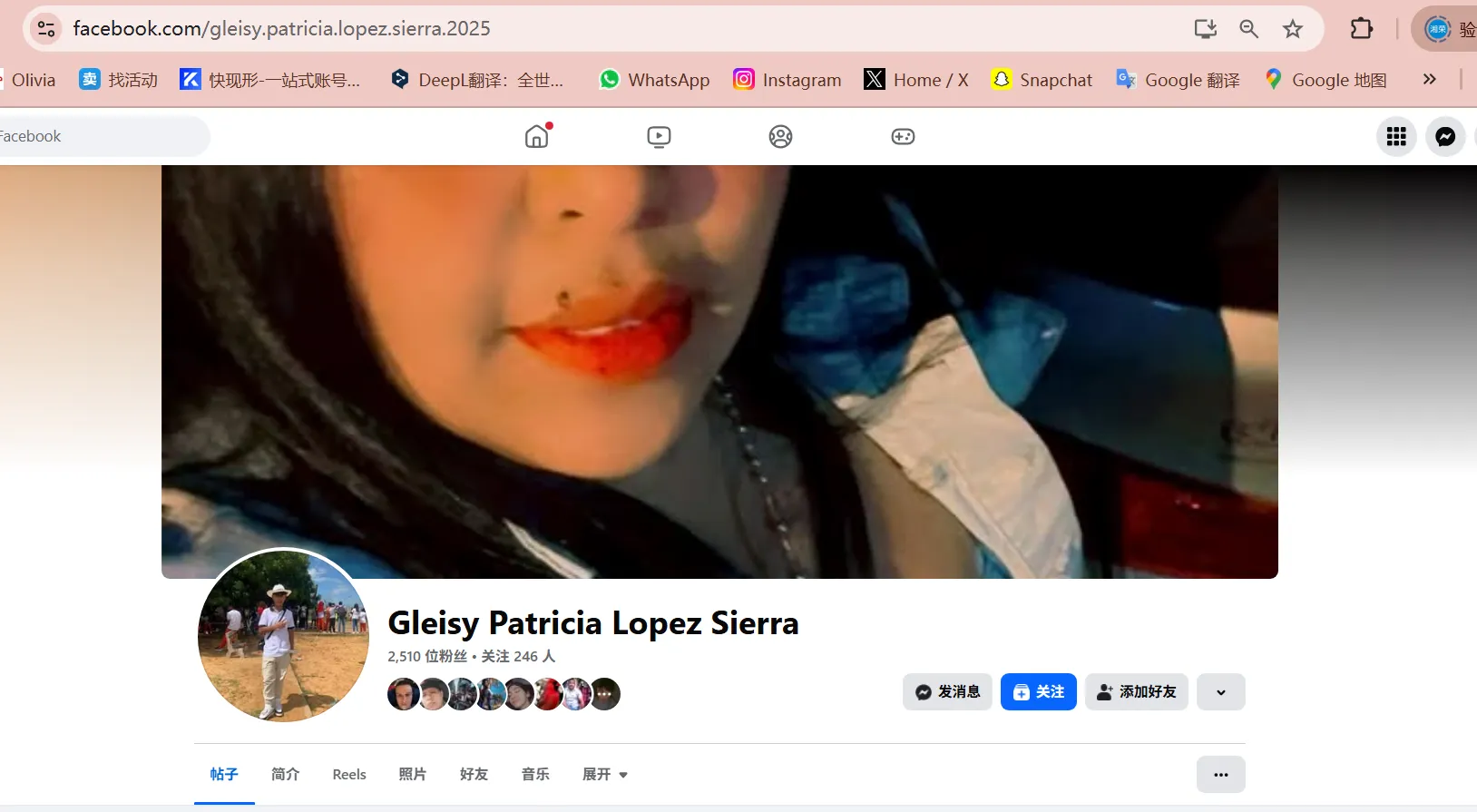
Task: View the 关注 246 人 following link
Action: (518, 656)
